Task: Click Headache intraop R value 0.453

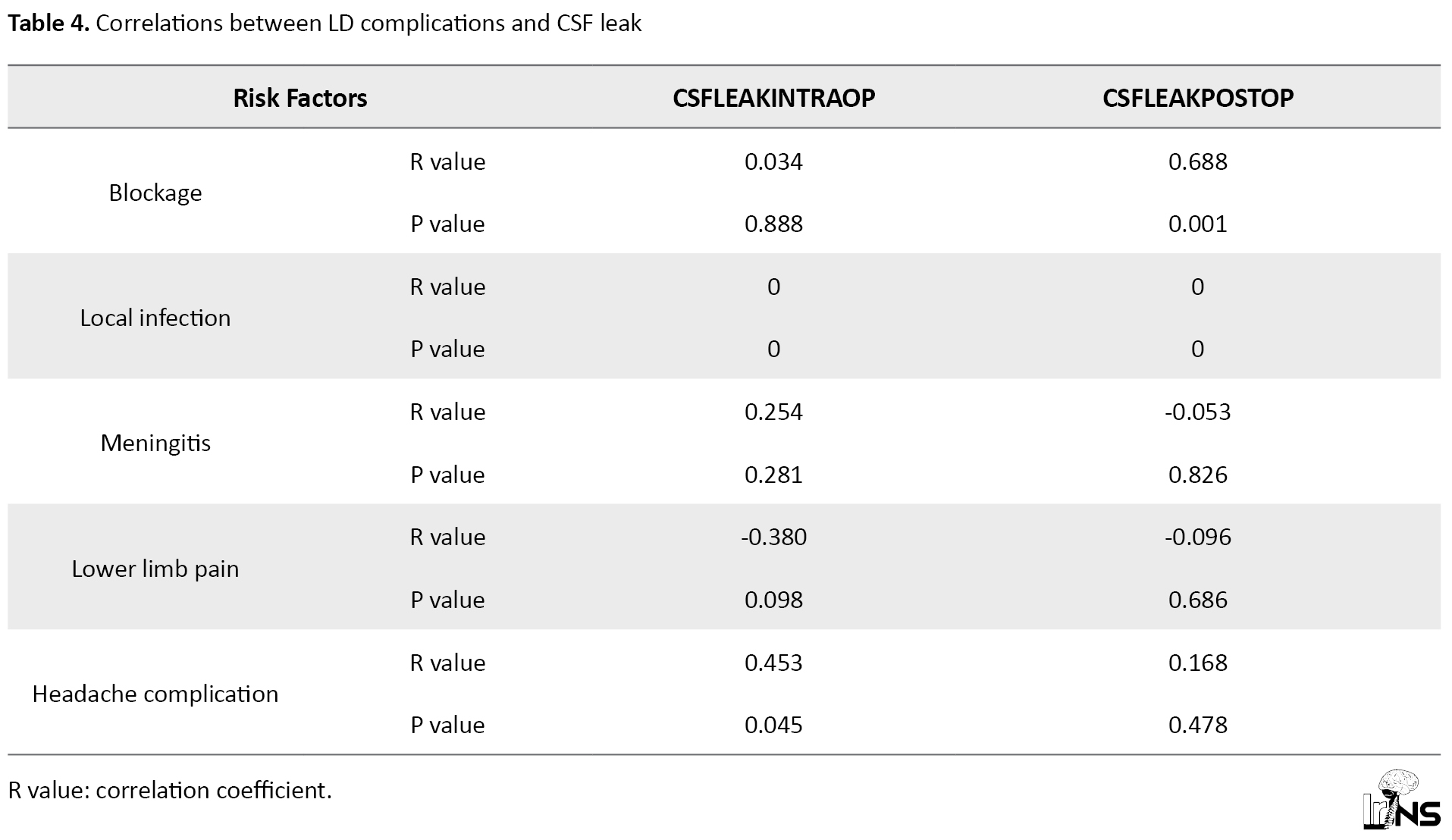Action: tap(773, 663)
